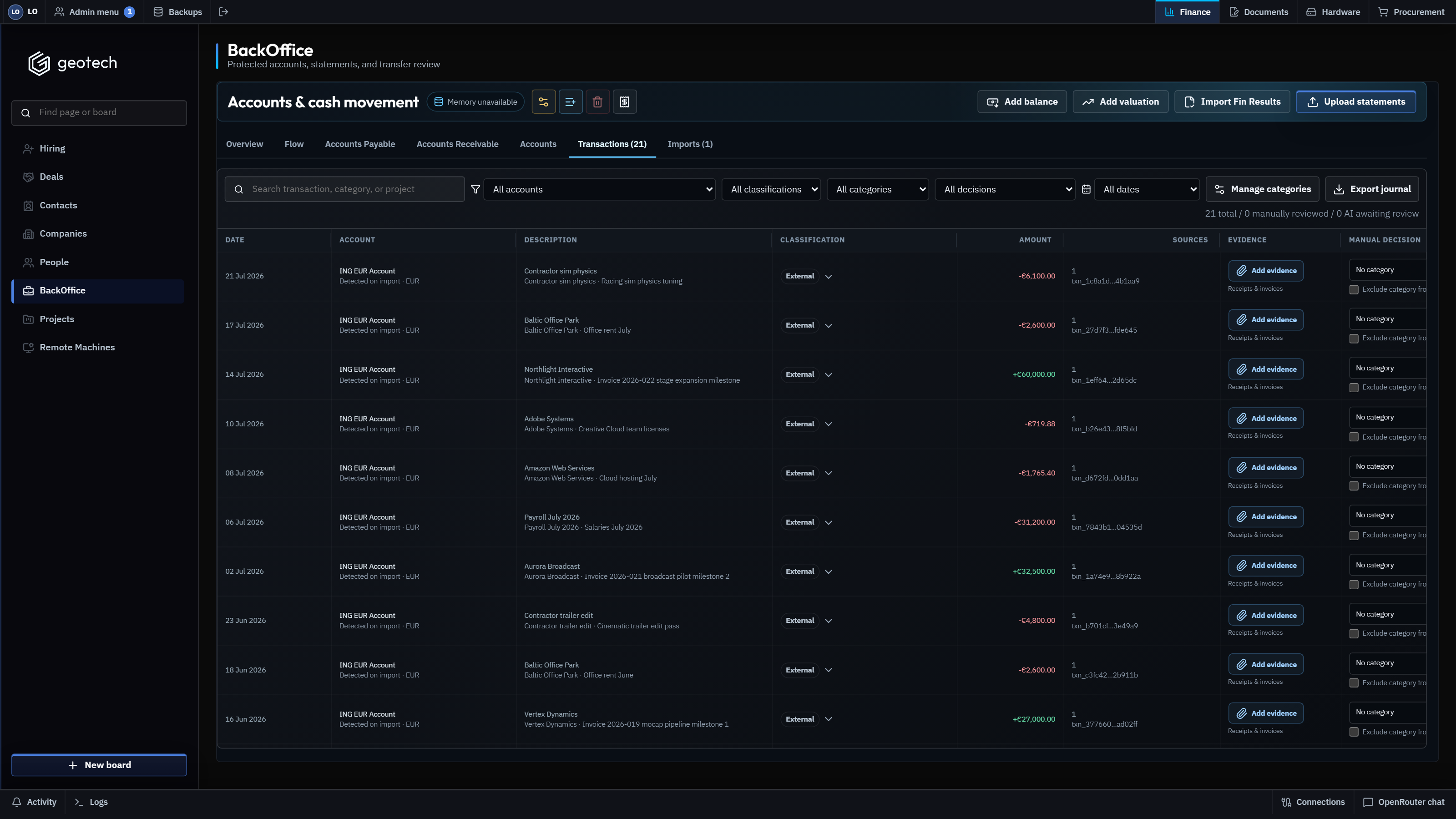Viewport: 1456px width, 819px height.
Task: Expand classification chevron for Northlight Interactive row
Action: pyautogui.click(x=828, y=375)
